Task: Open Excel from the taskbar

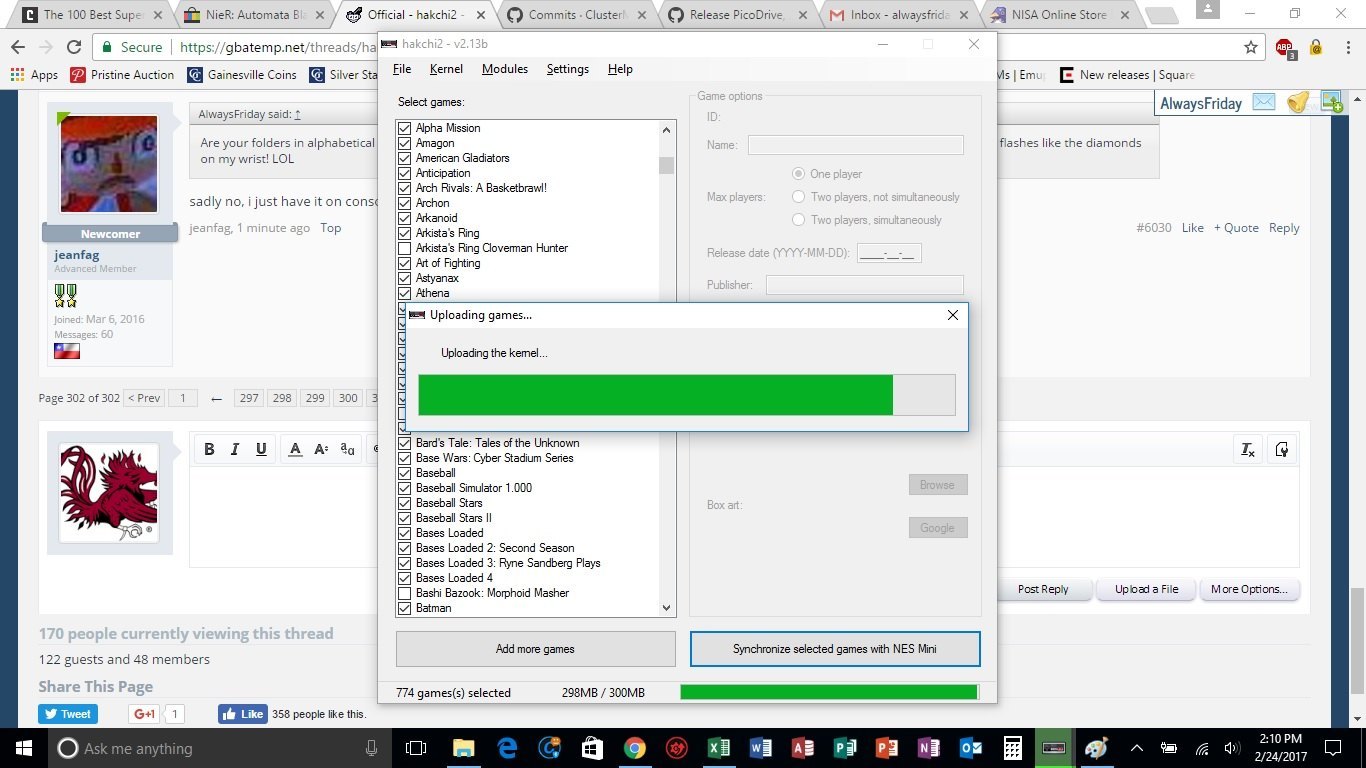Action: [719, 748]
